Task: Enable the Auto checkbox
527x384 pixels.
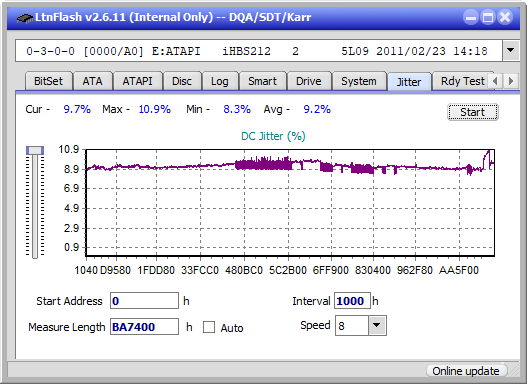Action: [209, 327]
